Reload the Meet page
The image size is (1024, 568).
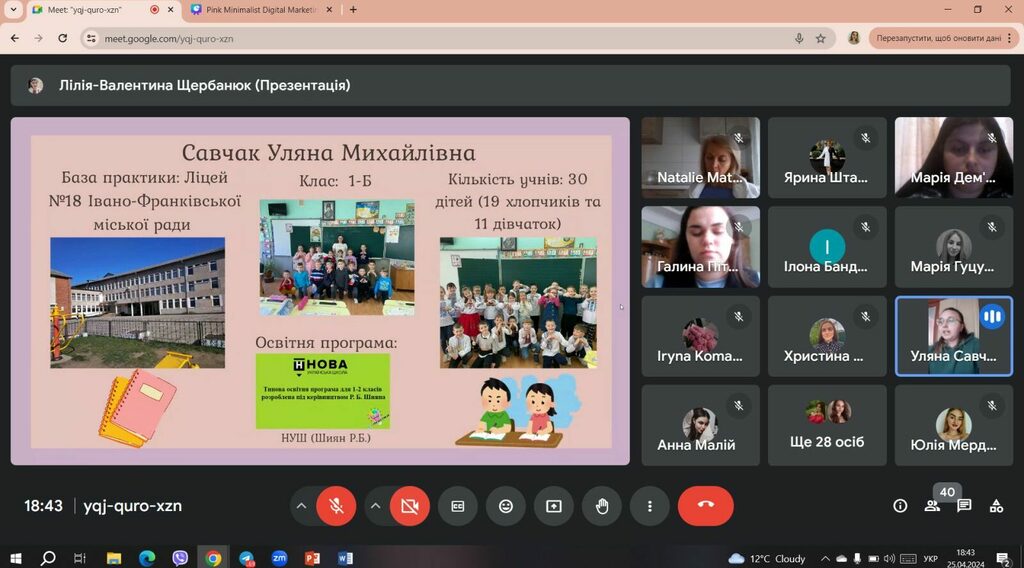[x=63, y=39]
